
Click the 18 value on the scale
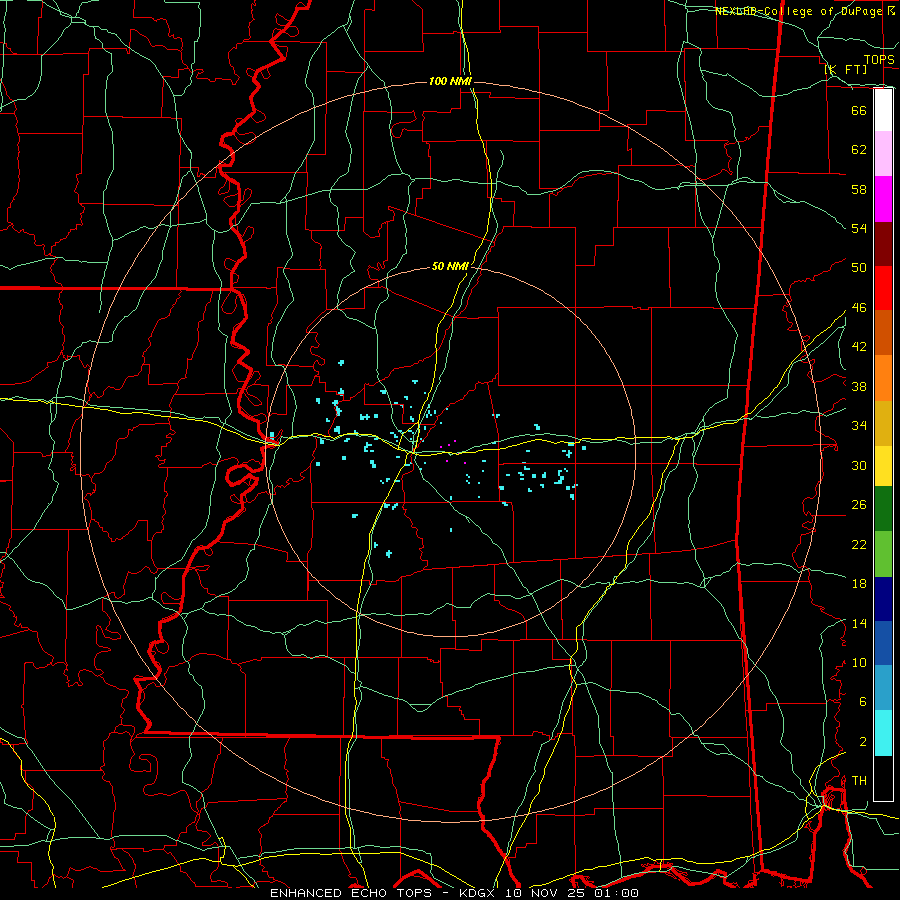pos(859,584)
